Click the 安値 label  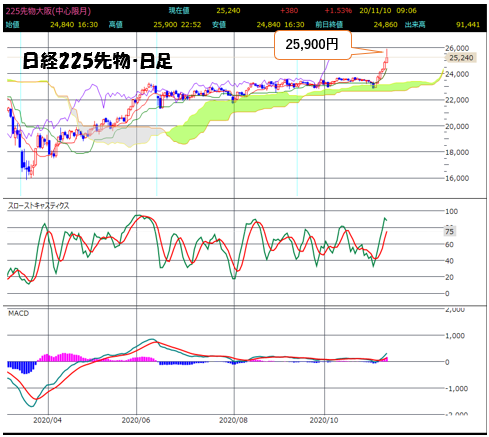[219, 25]
